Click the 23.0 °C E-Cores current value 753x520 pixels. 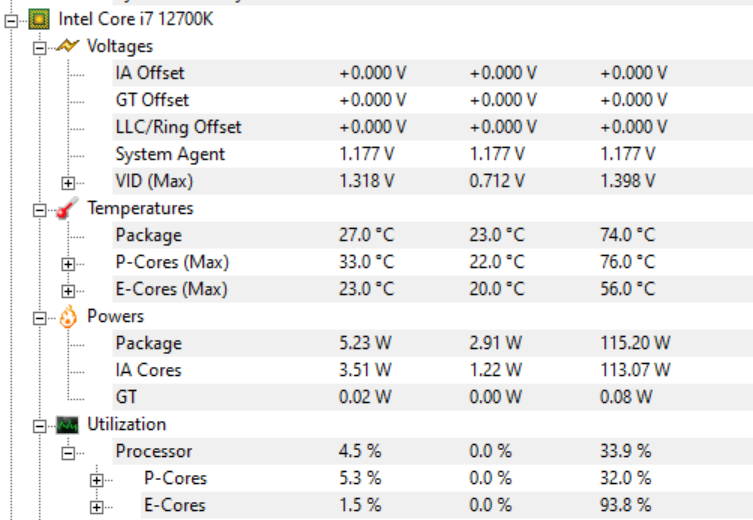366,289
